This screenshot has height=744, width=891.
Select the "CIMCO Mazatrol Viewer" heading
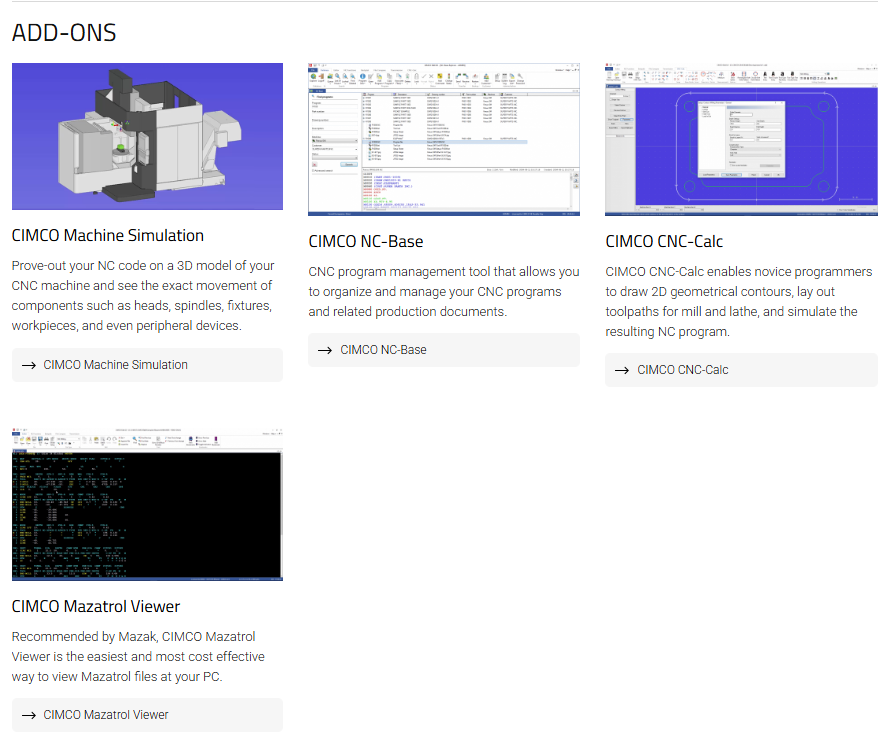point(96,606)
